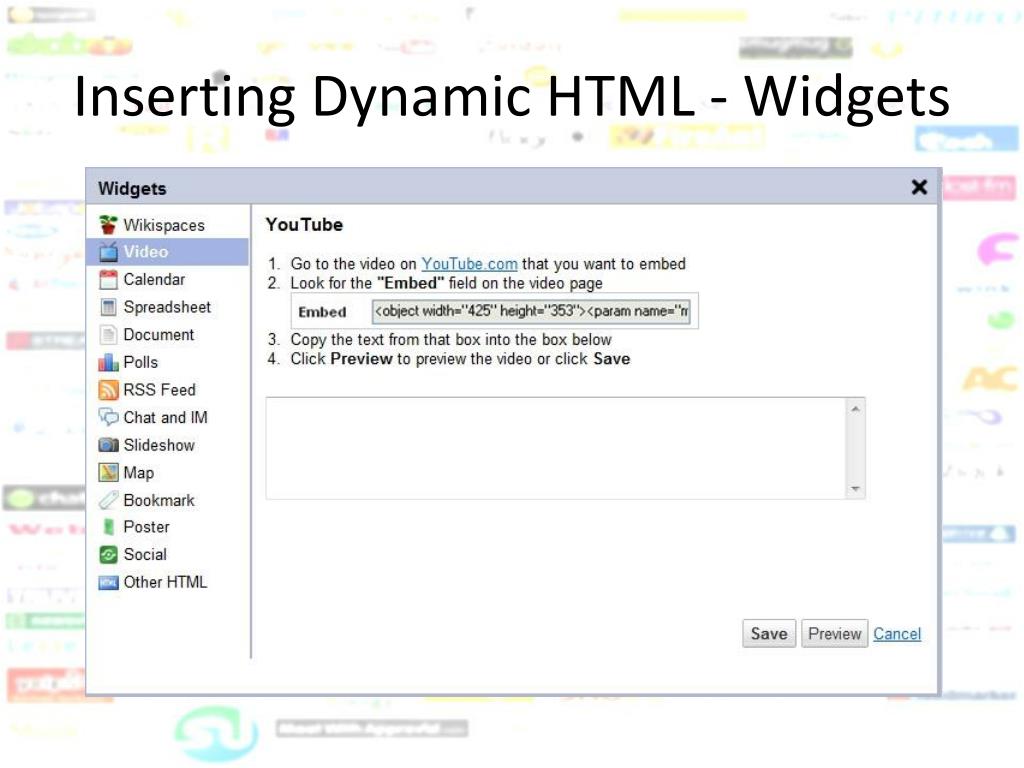This screenshot has height=768, width=1024.
Task: Click inside the embed code text area
Action: [x=556, y=448]
